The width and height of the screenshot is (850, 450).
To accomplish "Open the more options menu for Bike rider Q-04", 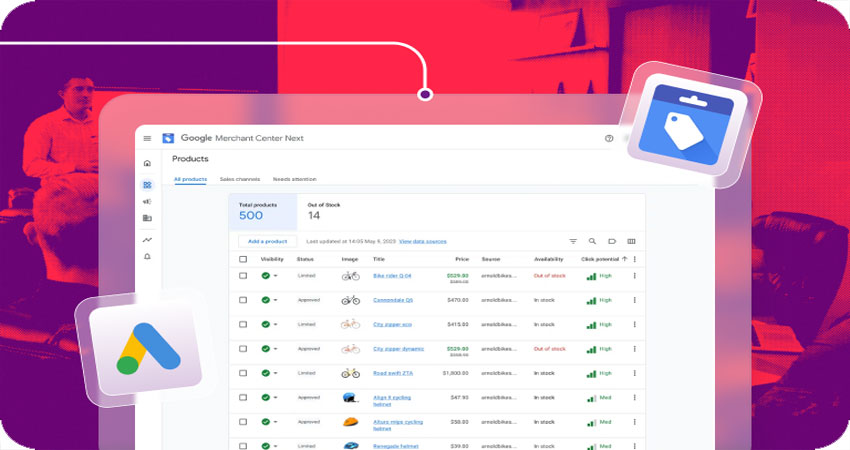I will click(x=634, y=275).
